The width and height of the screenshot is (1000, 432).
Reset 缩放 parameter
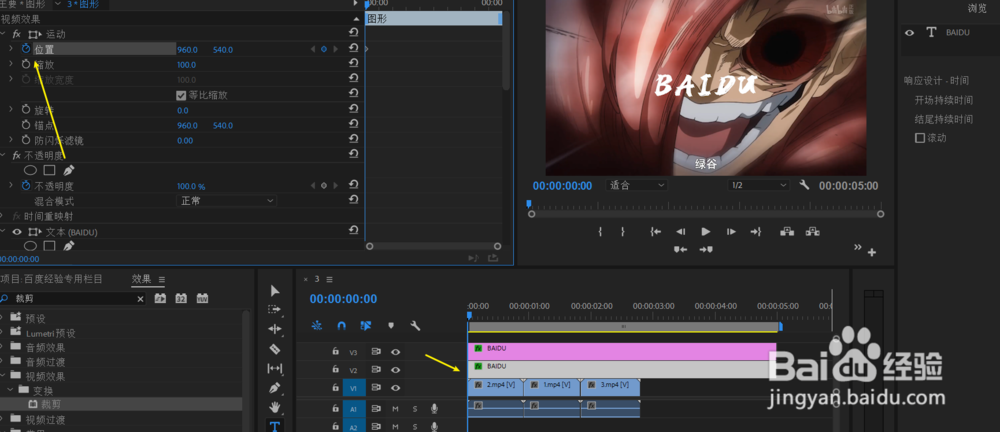(x=353, y=64)
